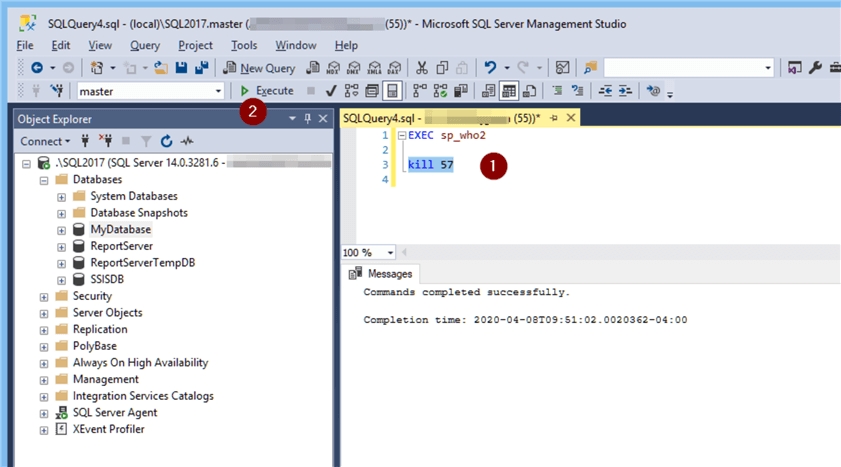Expand the Security folder
The width and height of the screenshot is (841, 467).
point(44,297)
